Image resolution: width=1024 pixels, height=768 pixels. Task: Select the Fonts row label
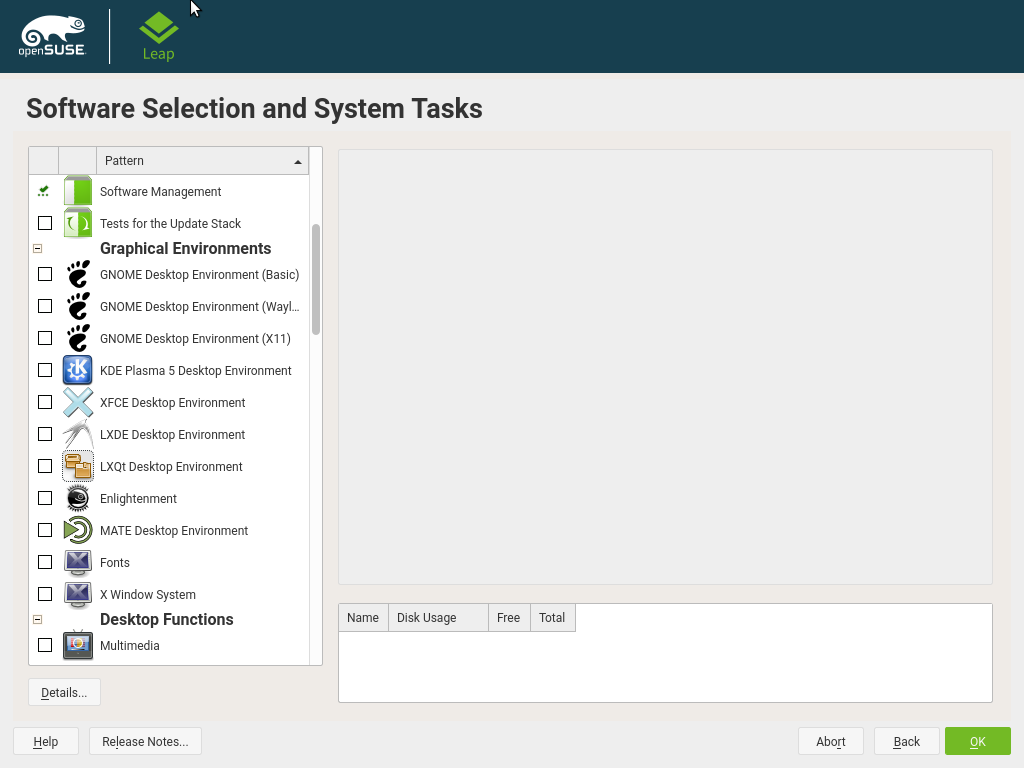(x=115, y=562)
